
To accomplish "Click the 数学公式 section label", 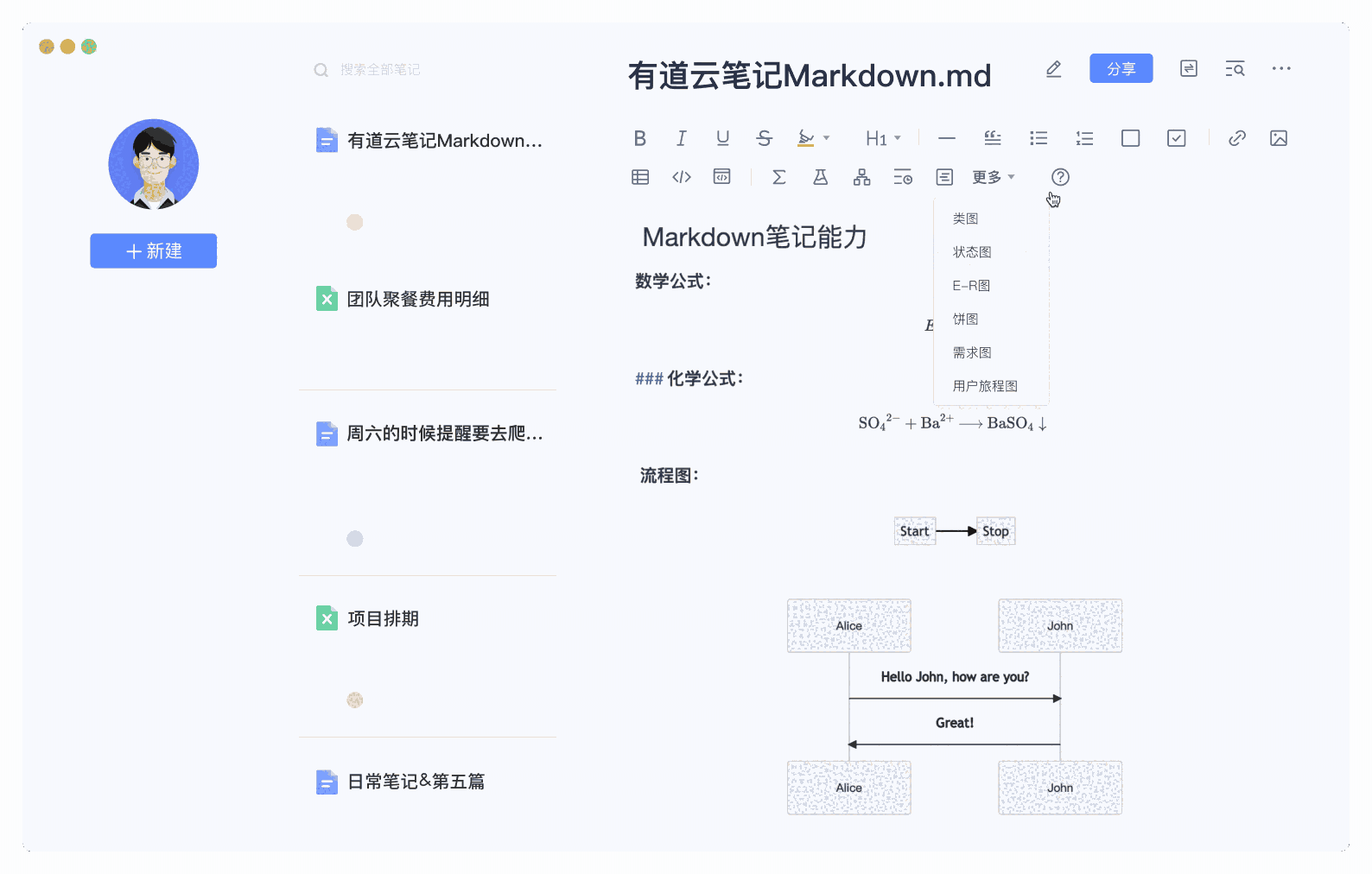I will pos(673,281).
